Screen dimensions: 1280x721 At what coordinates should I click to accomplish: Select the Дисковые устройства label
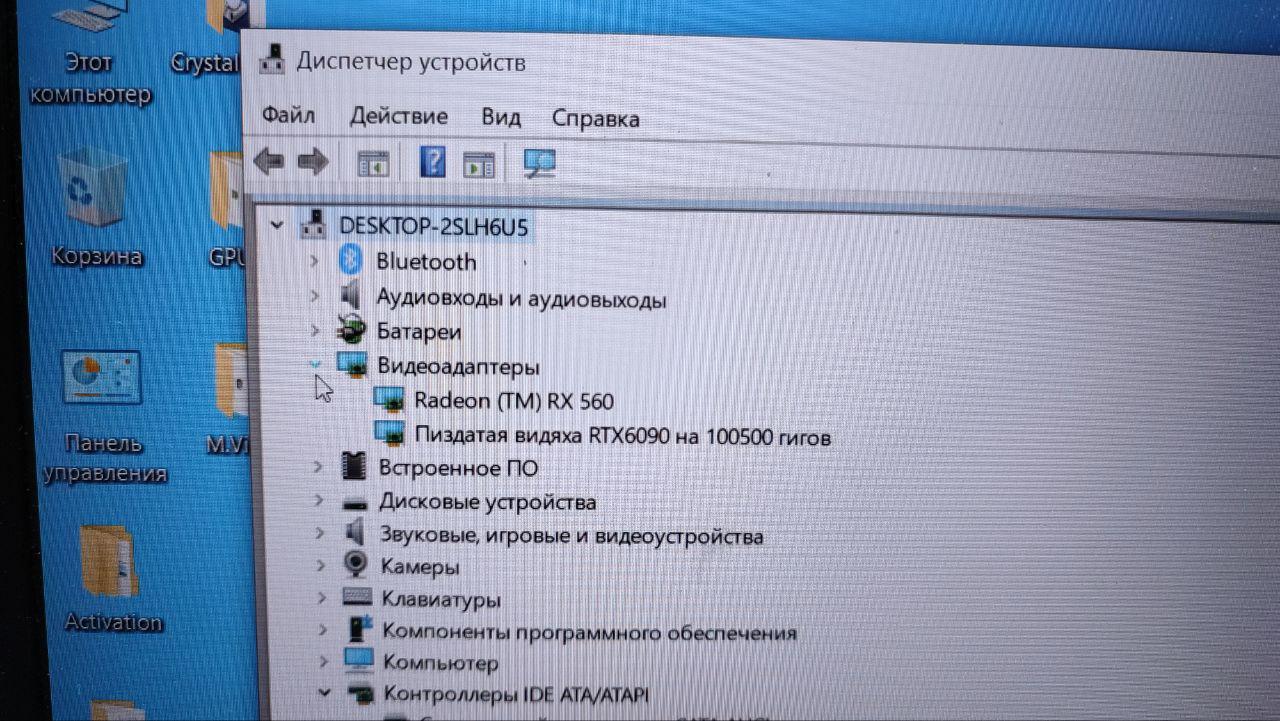pos(487,502)
